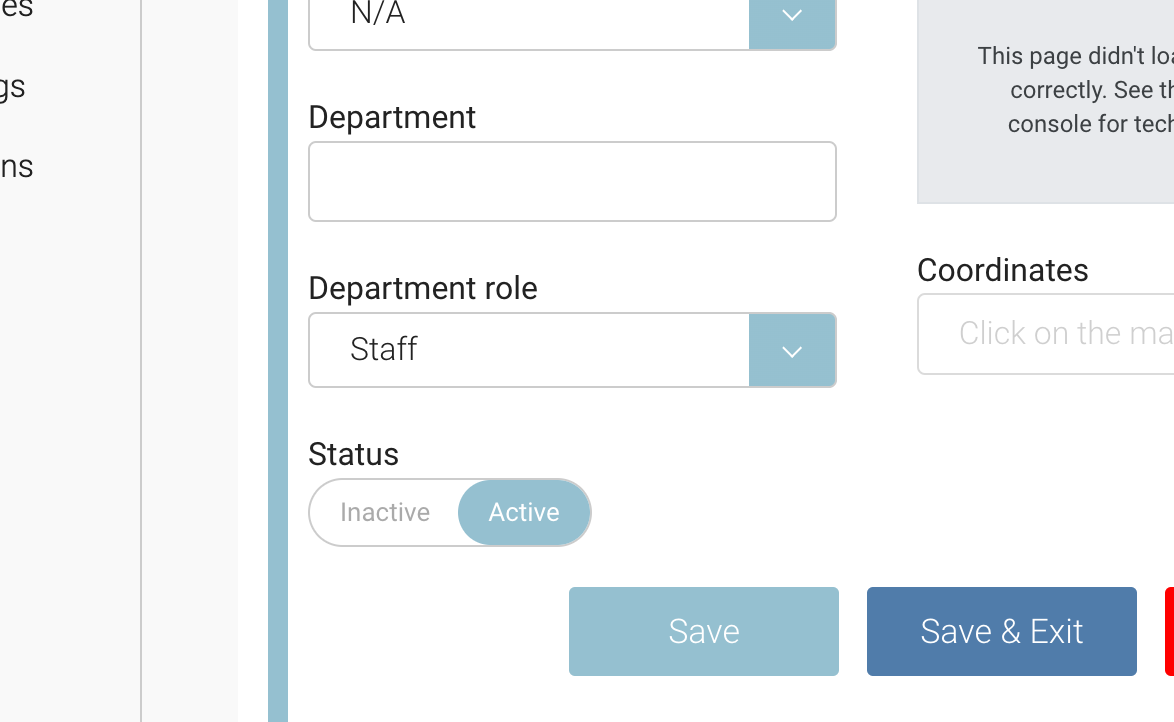Click the Department role chevron arrow
Image resolution: width=1174 pixels, height=722 pixels.
tap(792, 351)
